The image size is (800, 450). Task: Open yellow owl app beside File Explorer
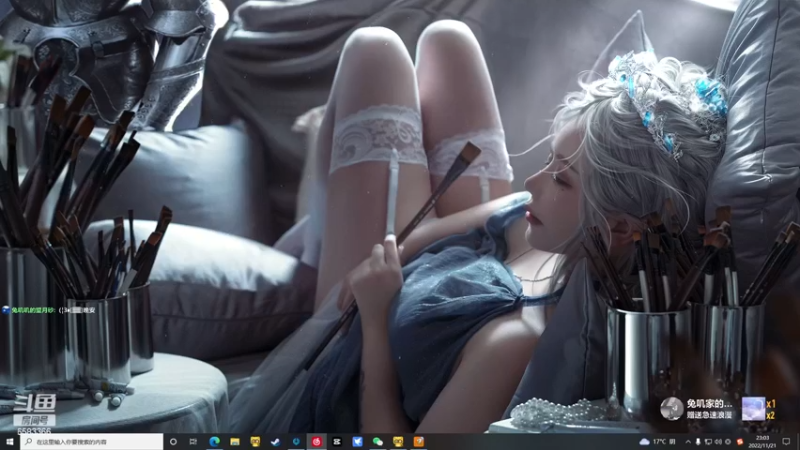[255, 442]
